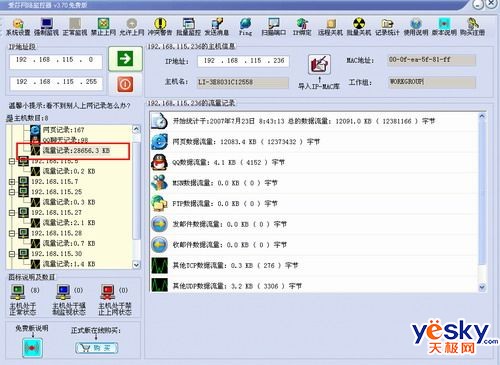The width and height of the screenshot is (500, 365).
Task: Click the host tree scrollbar up arrow
Action: click(x=137, y=129)
